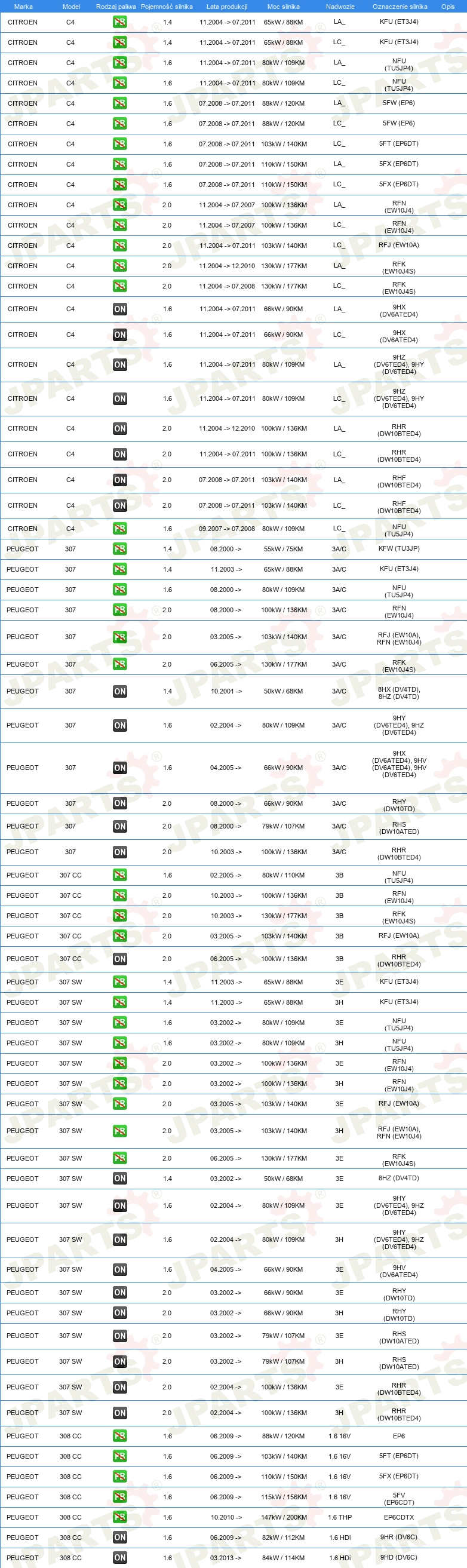Click petrol icon in Peugeot 307 3A/C RFK 130kW row
Screen dimensions: 467x1568
coord(120,665)
